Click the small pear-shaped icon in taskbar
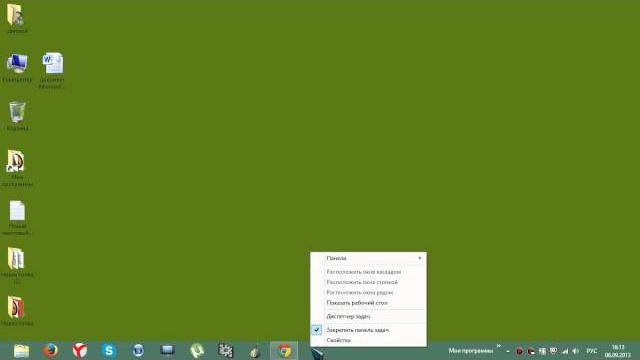 click(255, 352)
